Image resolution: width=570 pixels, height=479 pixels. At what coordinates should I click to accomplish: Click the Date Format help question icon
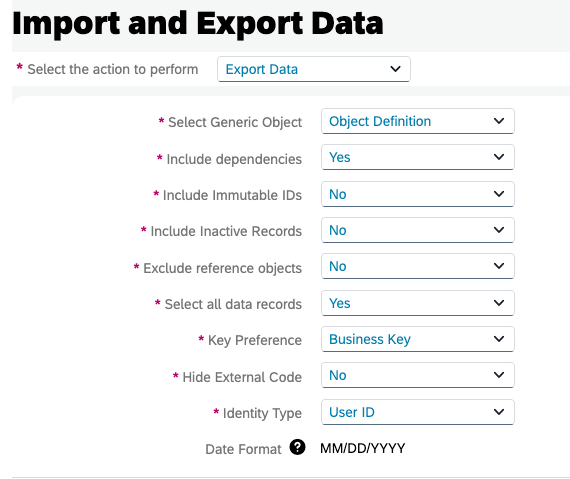tap(297, 447)
